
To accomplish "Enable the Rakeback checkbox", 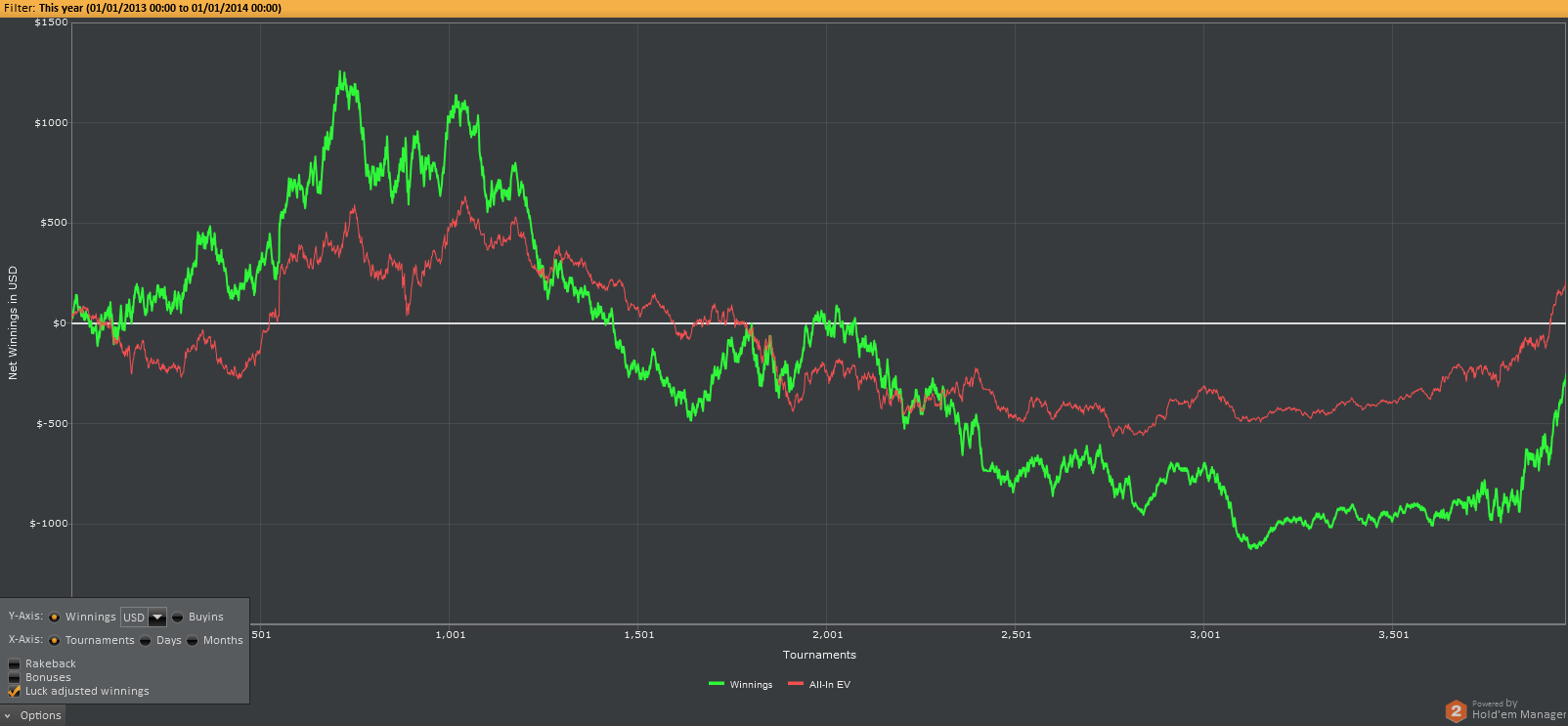I will [x=15, y=663].
